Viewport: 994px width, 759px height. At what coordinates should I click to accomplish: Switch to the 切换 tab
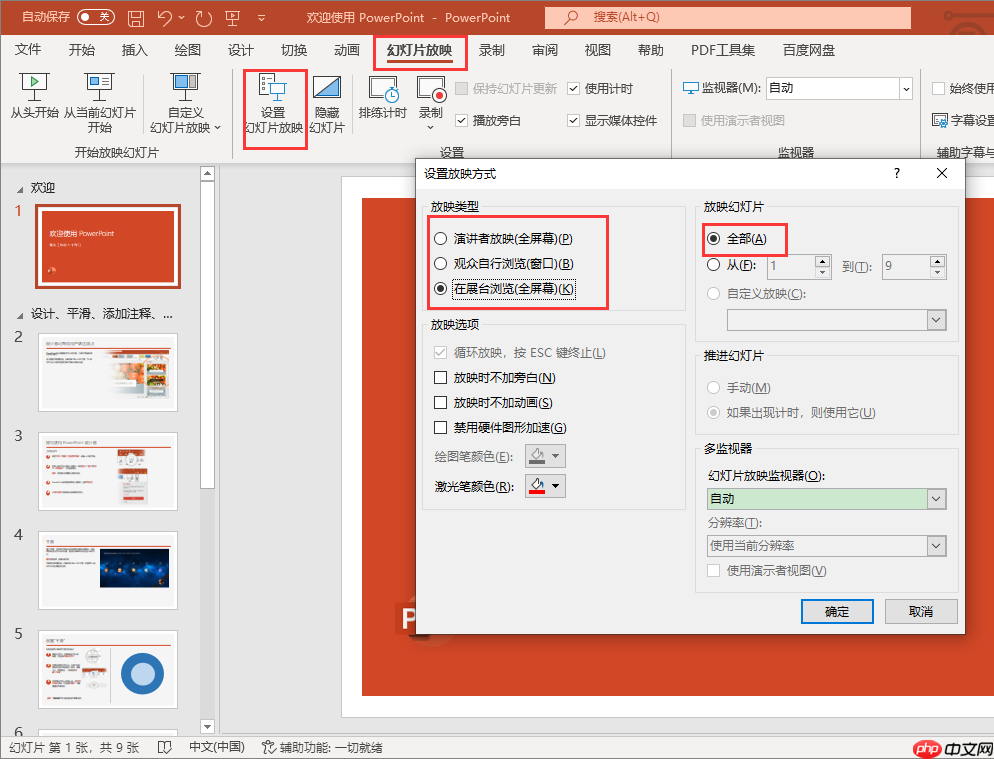(294, 50)
